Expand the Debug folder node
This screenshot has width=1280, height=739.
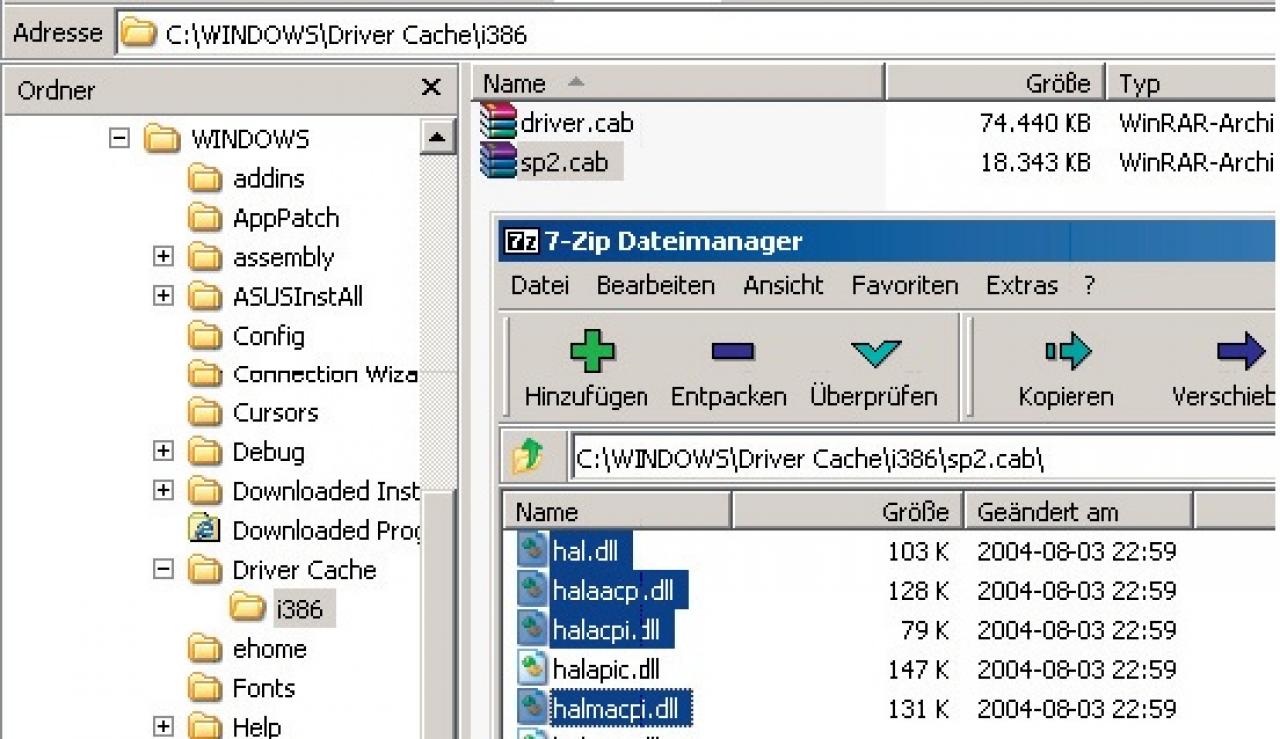tap(163, 451)
